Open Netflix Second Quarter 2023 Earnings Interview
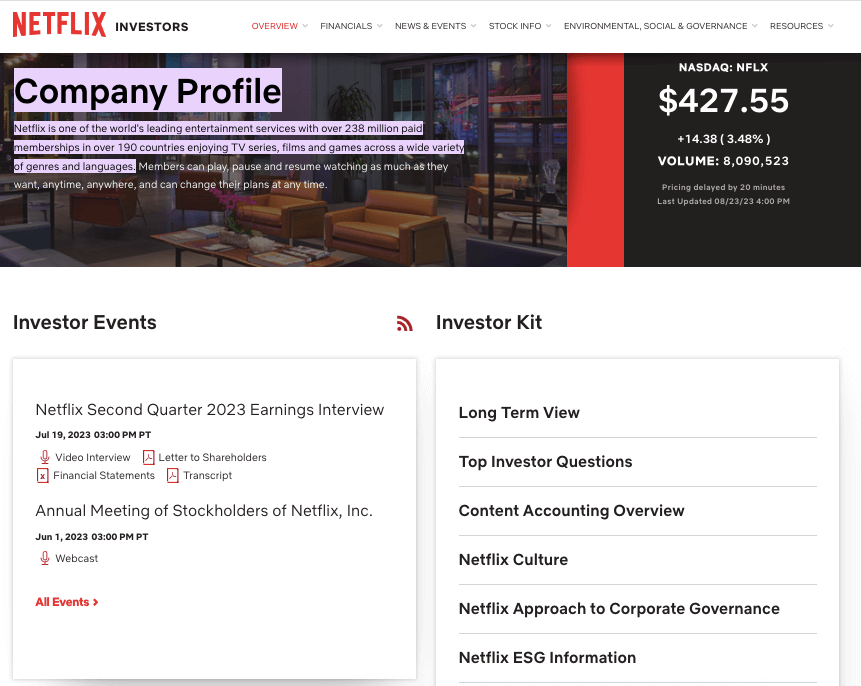 pos(210,410)
